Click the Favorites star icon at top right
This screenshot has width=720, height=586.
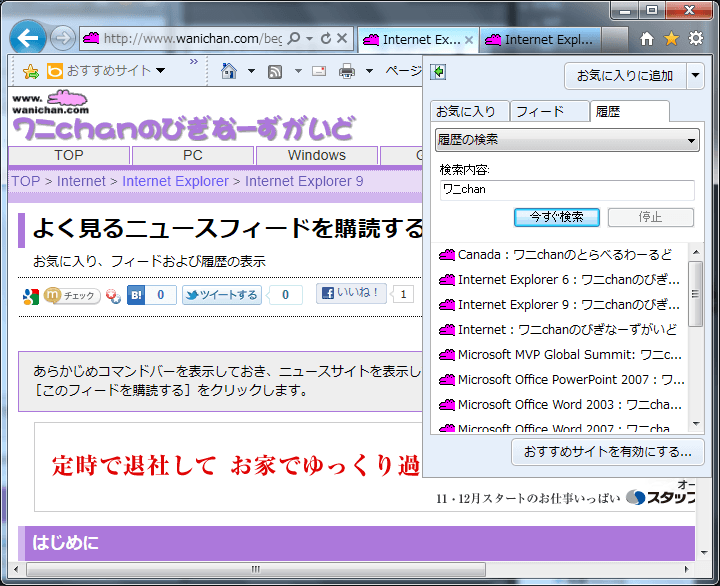[x=671, y=39]
